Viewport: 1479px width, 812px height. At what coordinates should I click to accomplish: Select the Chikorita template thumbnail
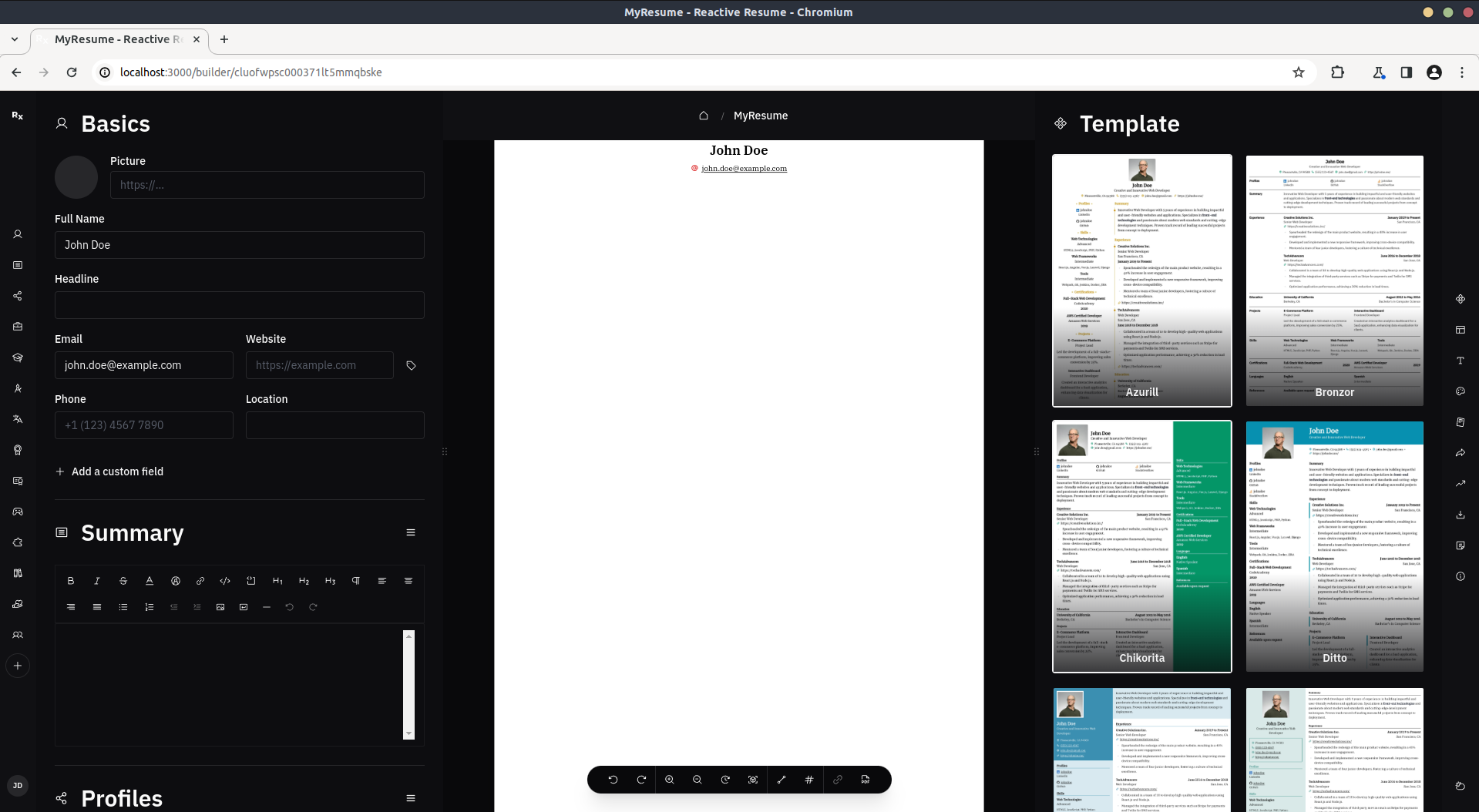pyautogui.click(x=1141, y=546)
